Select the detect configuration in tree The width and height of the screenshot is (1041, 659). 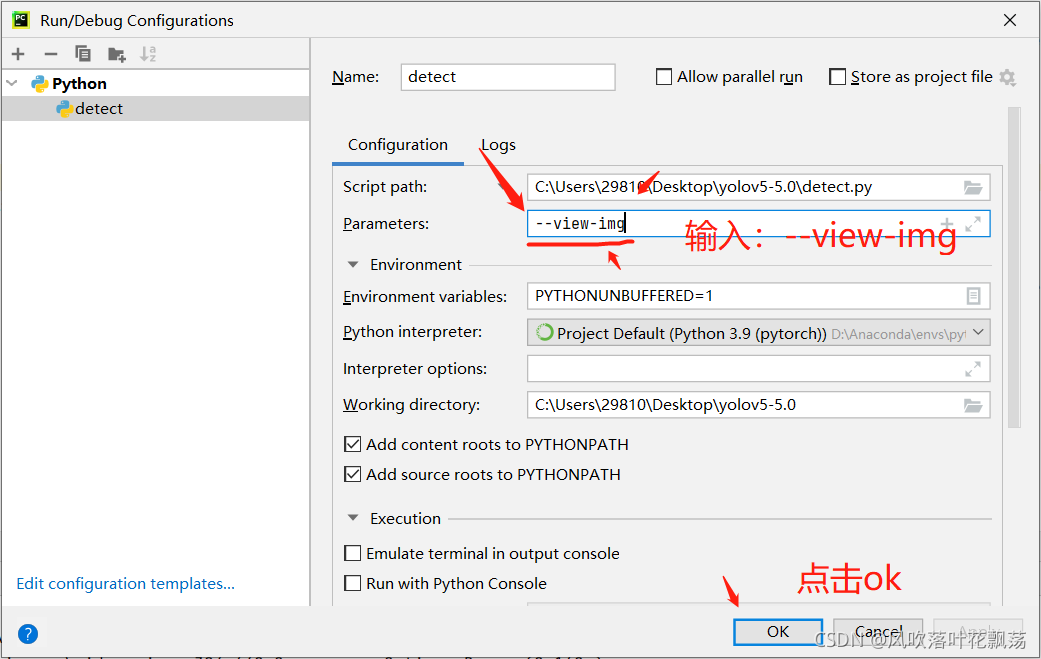(155, 109)
